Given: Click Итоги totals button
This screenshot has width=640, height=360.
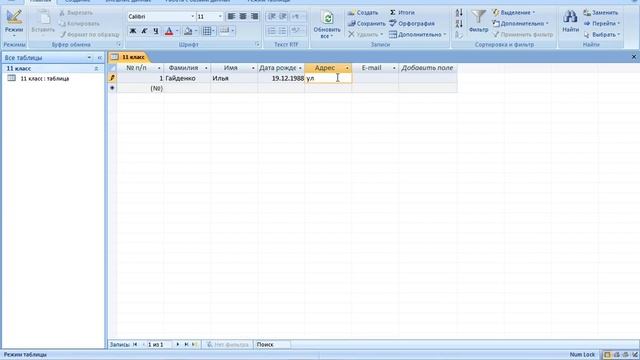Looking at the screenshot, I should (x=402, y=13).
